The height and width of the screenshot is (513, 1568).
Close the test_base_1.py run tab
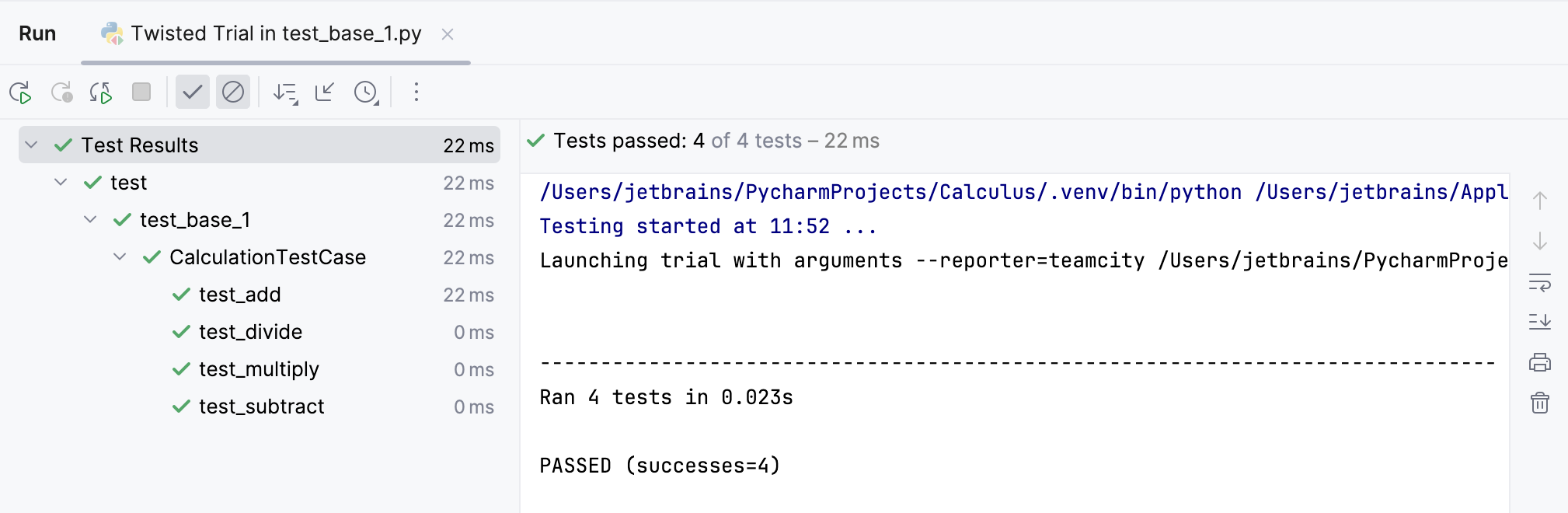(448, 33)
